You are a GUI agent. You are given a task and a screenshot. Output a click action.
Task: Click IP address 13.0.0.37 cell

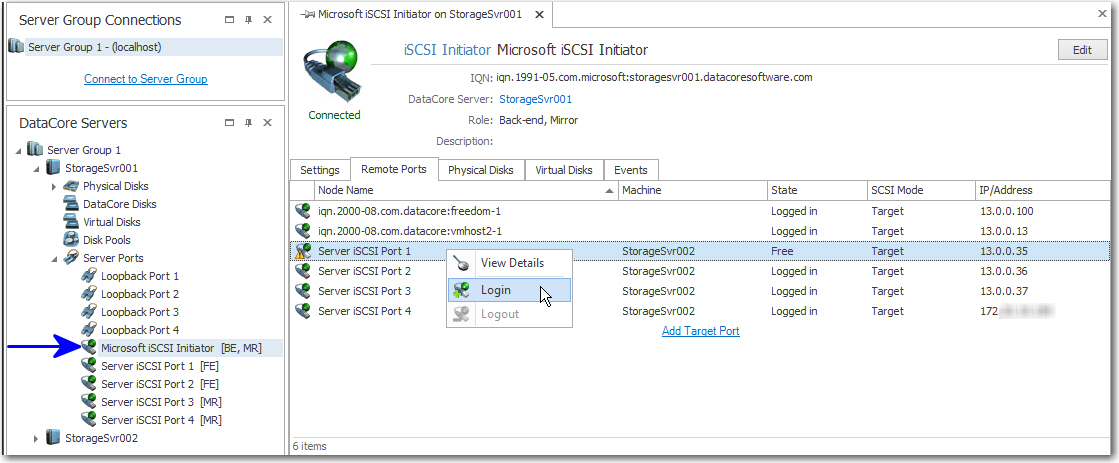(x=1006, y=291)
